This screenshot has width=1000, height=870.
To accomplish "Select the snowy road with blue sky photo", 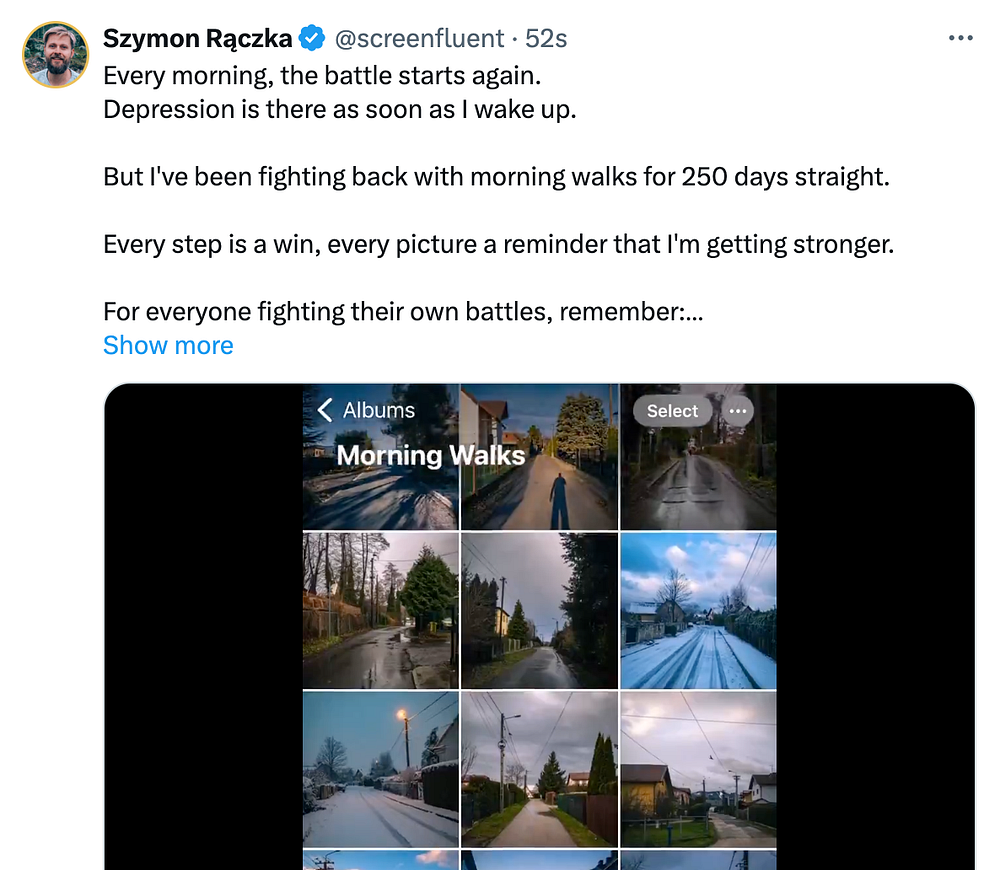I will coord(698,610).
